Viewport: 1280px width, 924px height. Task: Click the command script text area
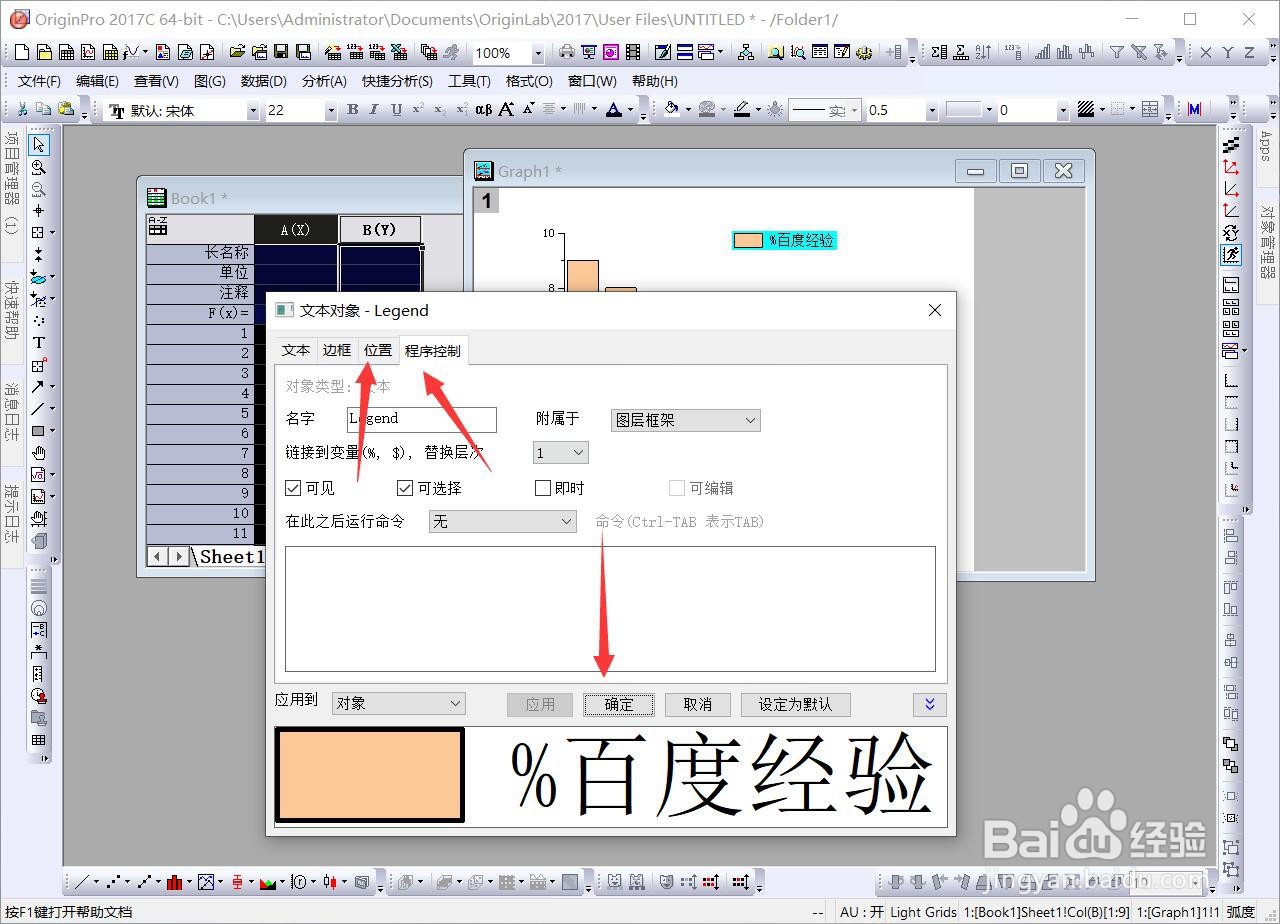tap(610, 609)
